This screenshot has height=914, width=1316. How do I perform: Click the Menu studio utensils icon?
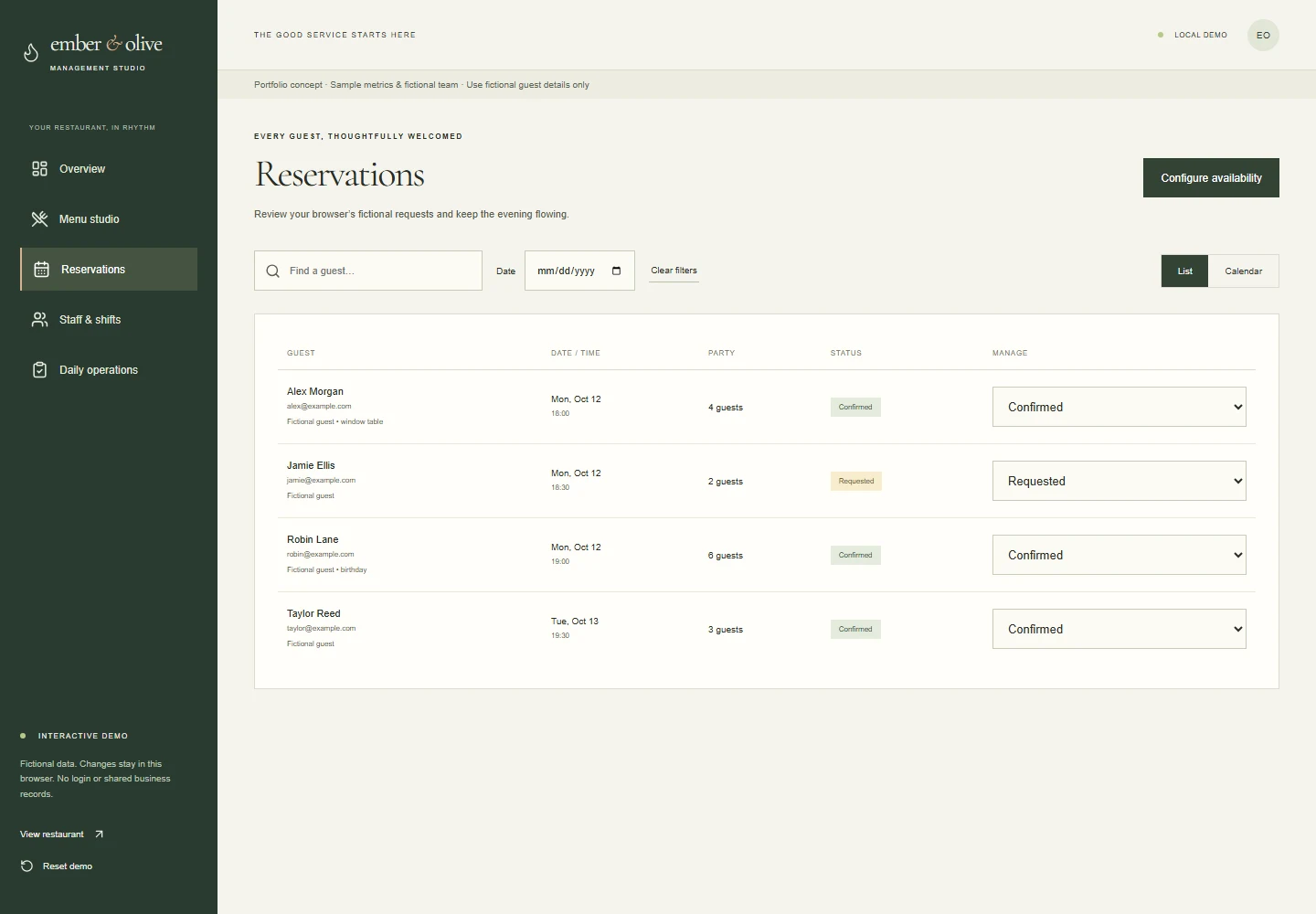(39, 219)
